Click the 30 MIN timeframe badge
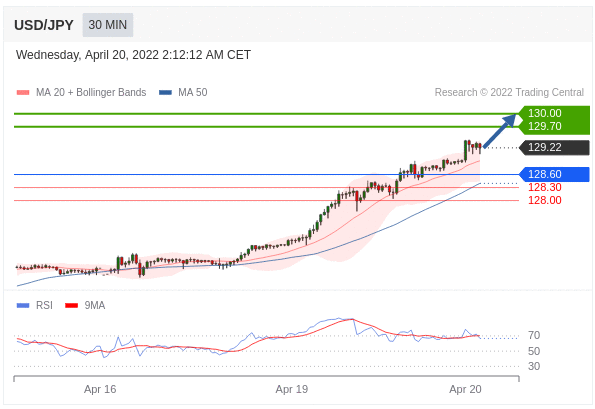 pyautogui.click(x=108, y=25)
